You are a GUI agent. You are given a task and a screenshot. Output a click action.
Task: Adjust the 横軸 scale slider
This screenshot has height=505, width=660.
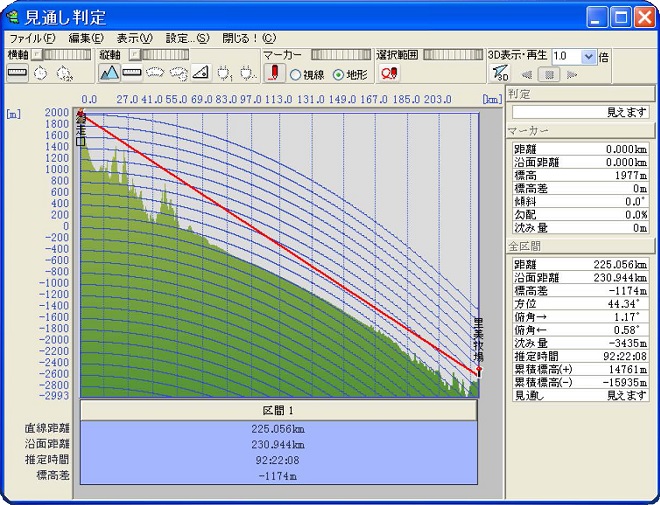pos(67,54)
